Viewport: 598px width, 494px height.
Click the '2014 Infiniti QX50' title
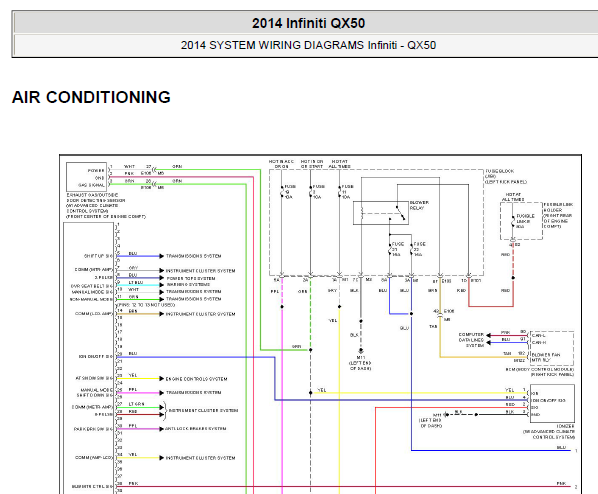click(x=308, y=23)
